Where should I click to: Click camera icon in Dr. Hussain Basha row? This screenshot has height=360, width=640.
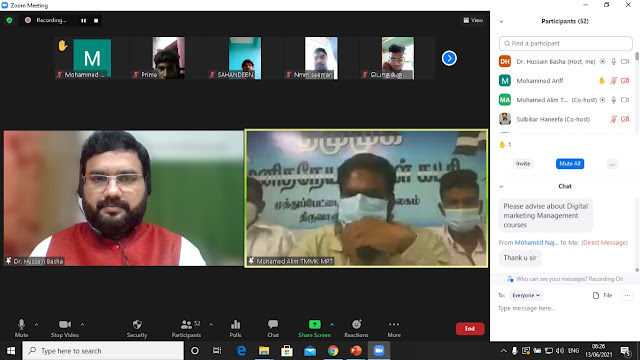click(x=625, y=62)
